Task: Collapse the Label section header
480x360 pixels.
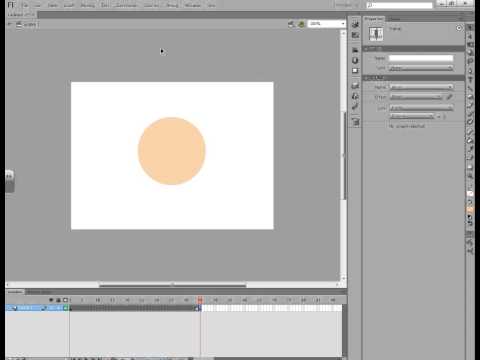Action: tap(413, 49)
